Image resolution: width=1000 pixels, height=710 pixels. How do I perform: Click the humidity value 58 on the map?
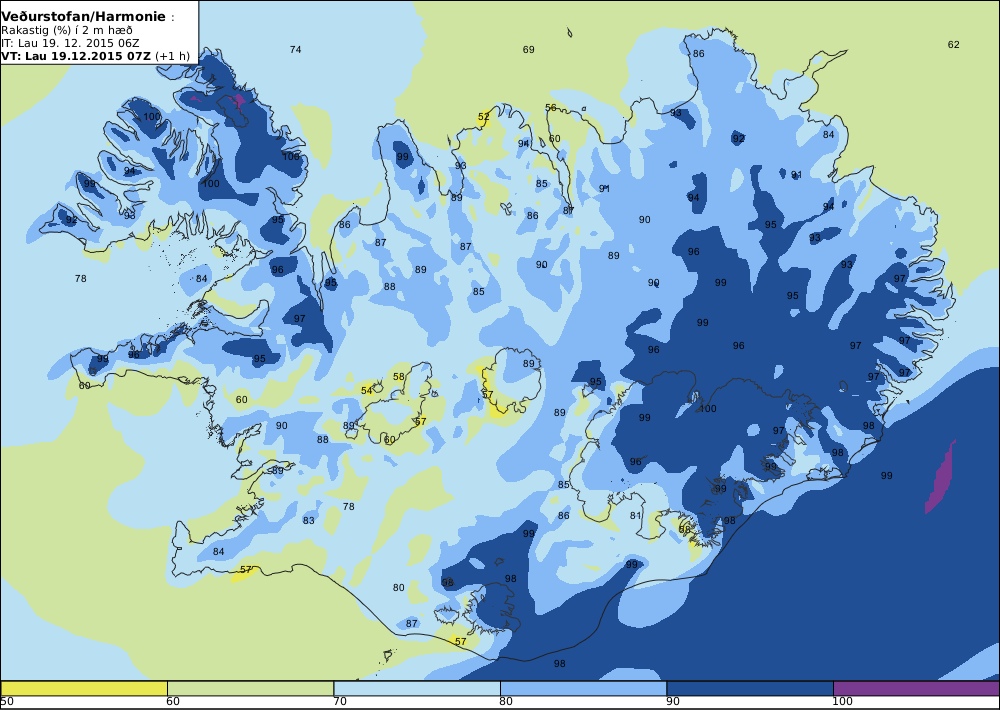(x=399, y=376)
